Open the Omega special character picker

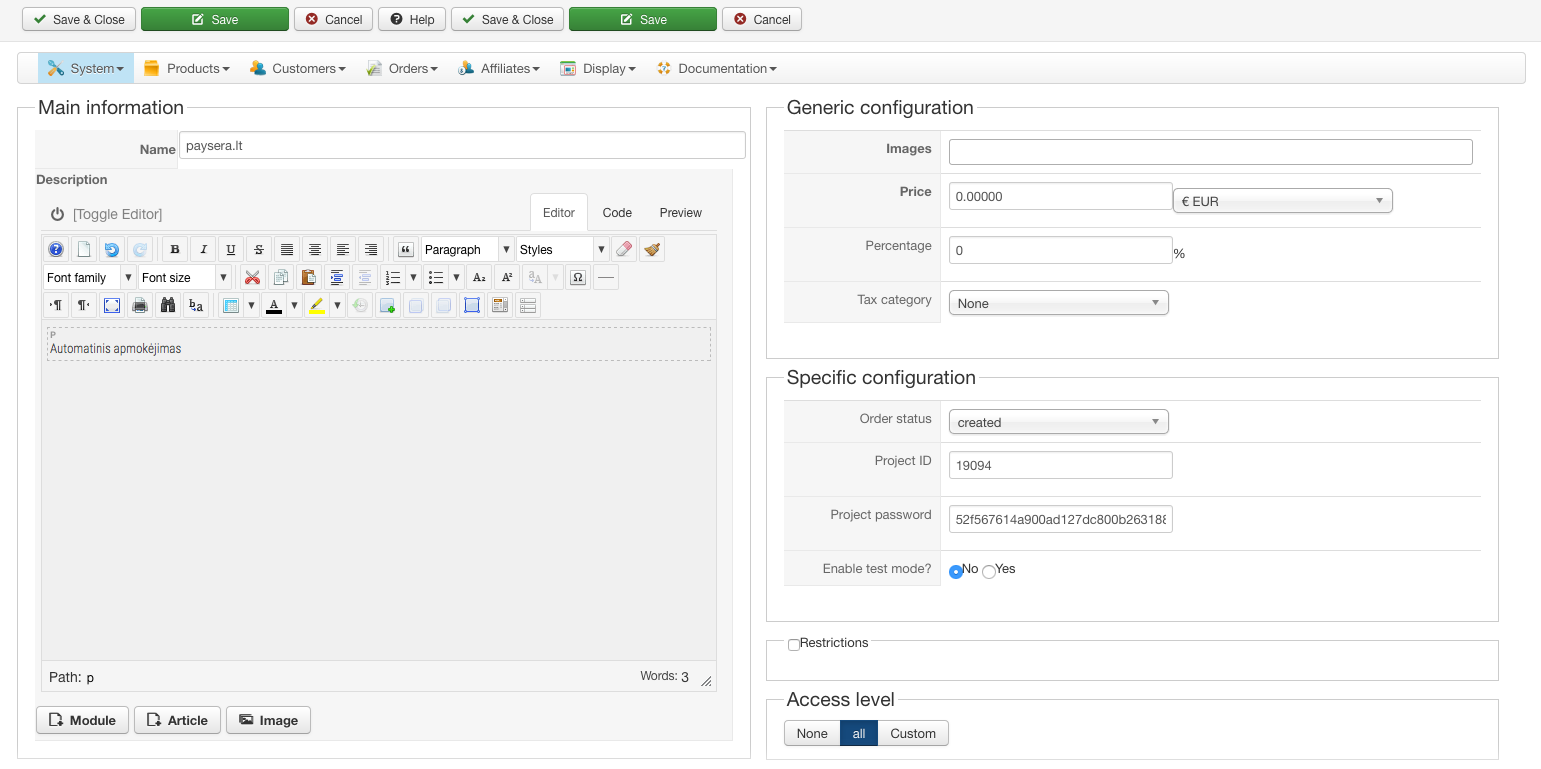click(577, 278)
